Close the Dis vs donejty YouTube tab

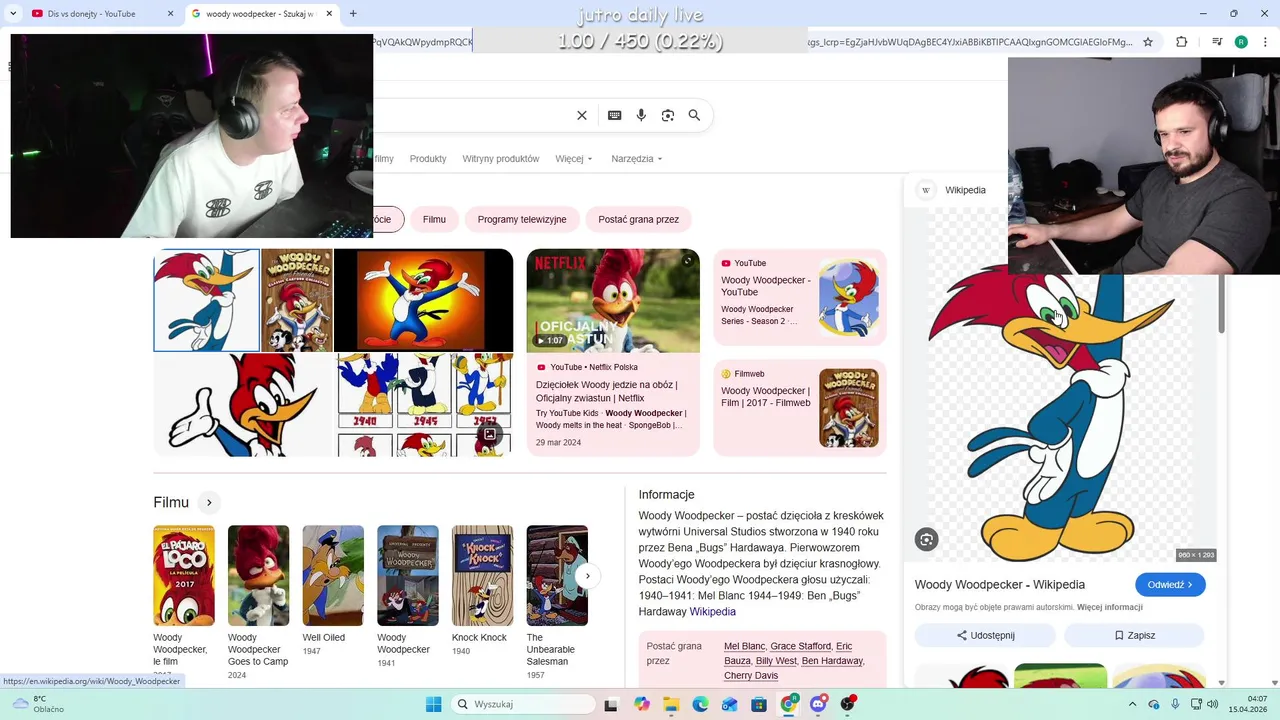coord(170,14)
